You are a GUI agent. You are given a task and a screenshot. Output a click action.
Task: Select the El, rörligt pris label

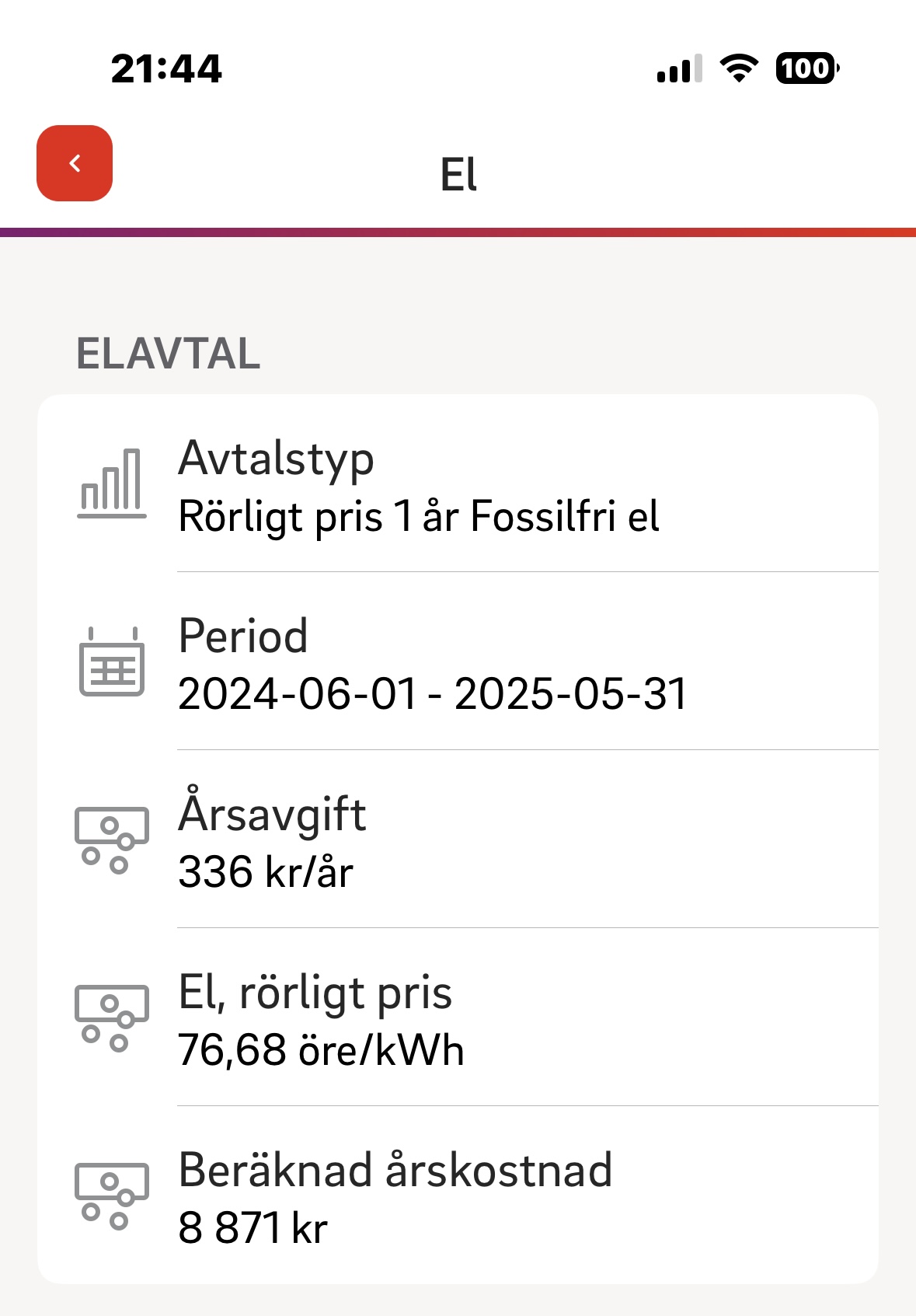315,993
